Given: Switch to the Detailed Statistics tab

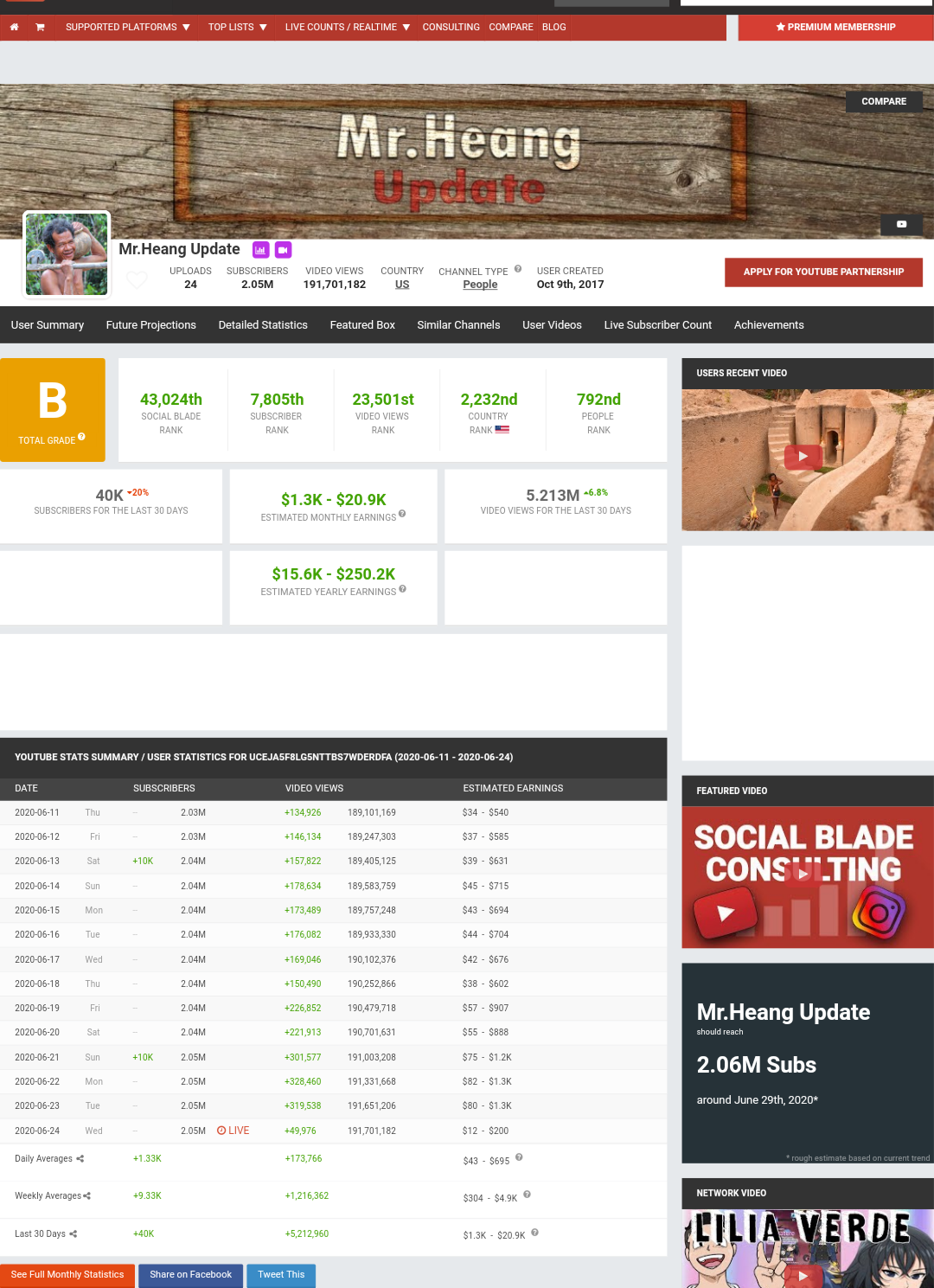Looking at the screenshot, I should coord(263,325).
